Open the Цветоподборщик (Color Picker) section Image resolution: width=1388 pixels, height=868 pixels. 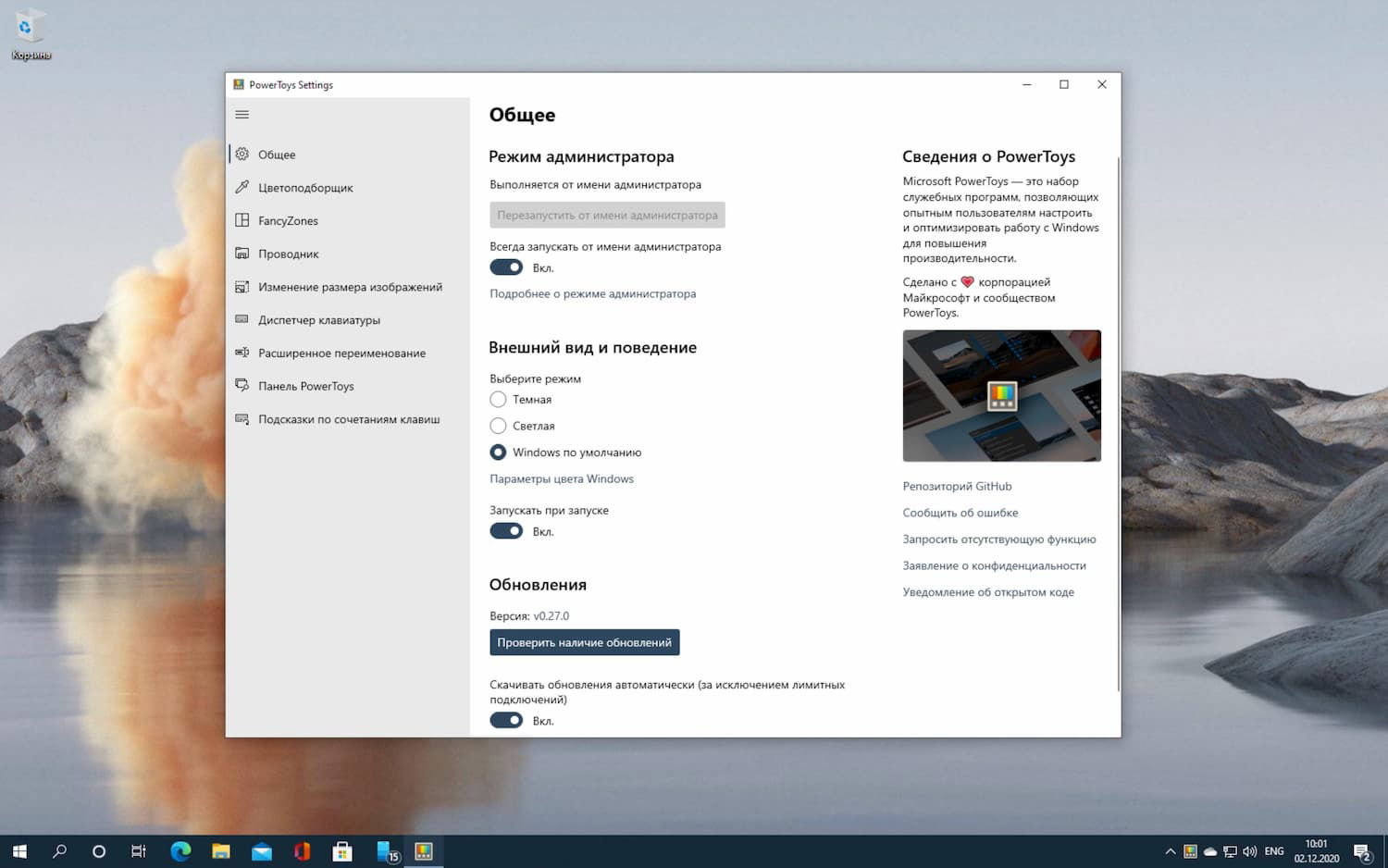(305, 187)
